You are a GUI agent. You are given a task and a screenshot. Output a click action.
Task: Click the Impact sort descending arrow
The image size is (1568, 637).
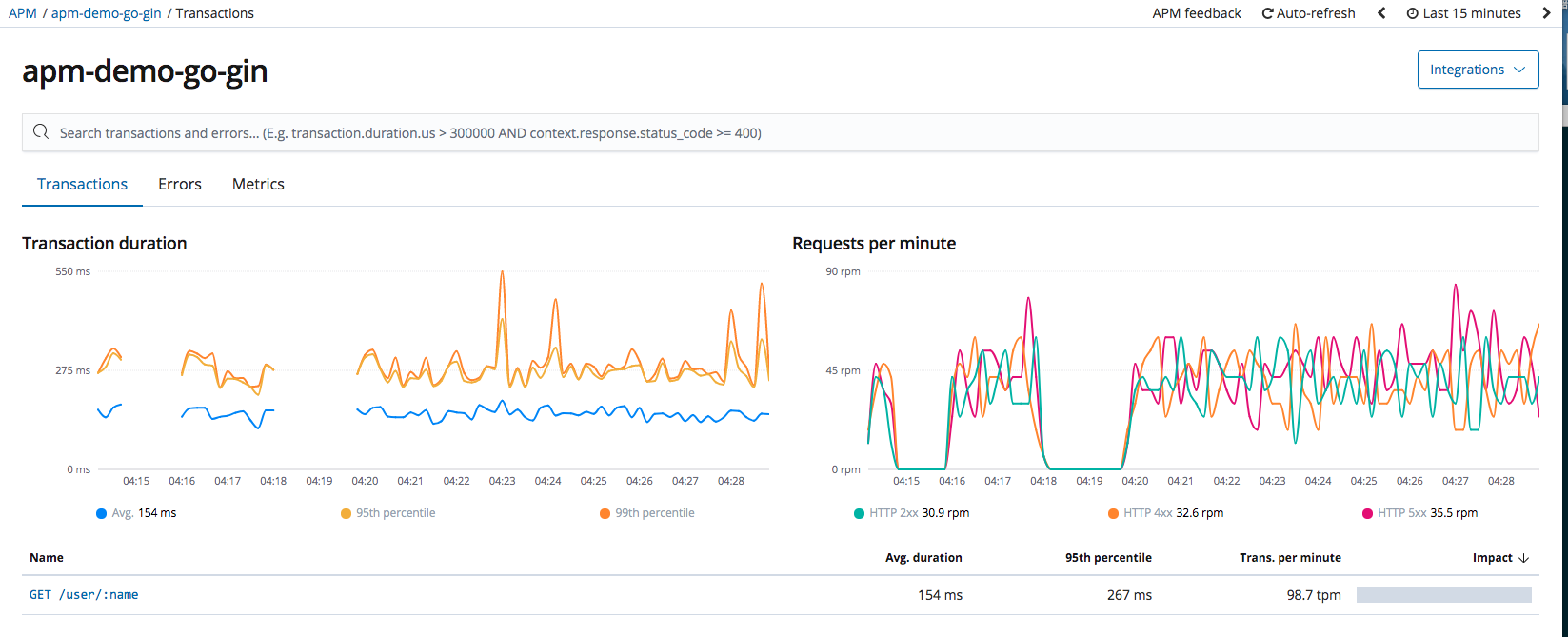click(x=1523, y=558)
